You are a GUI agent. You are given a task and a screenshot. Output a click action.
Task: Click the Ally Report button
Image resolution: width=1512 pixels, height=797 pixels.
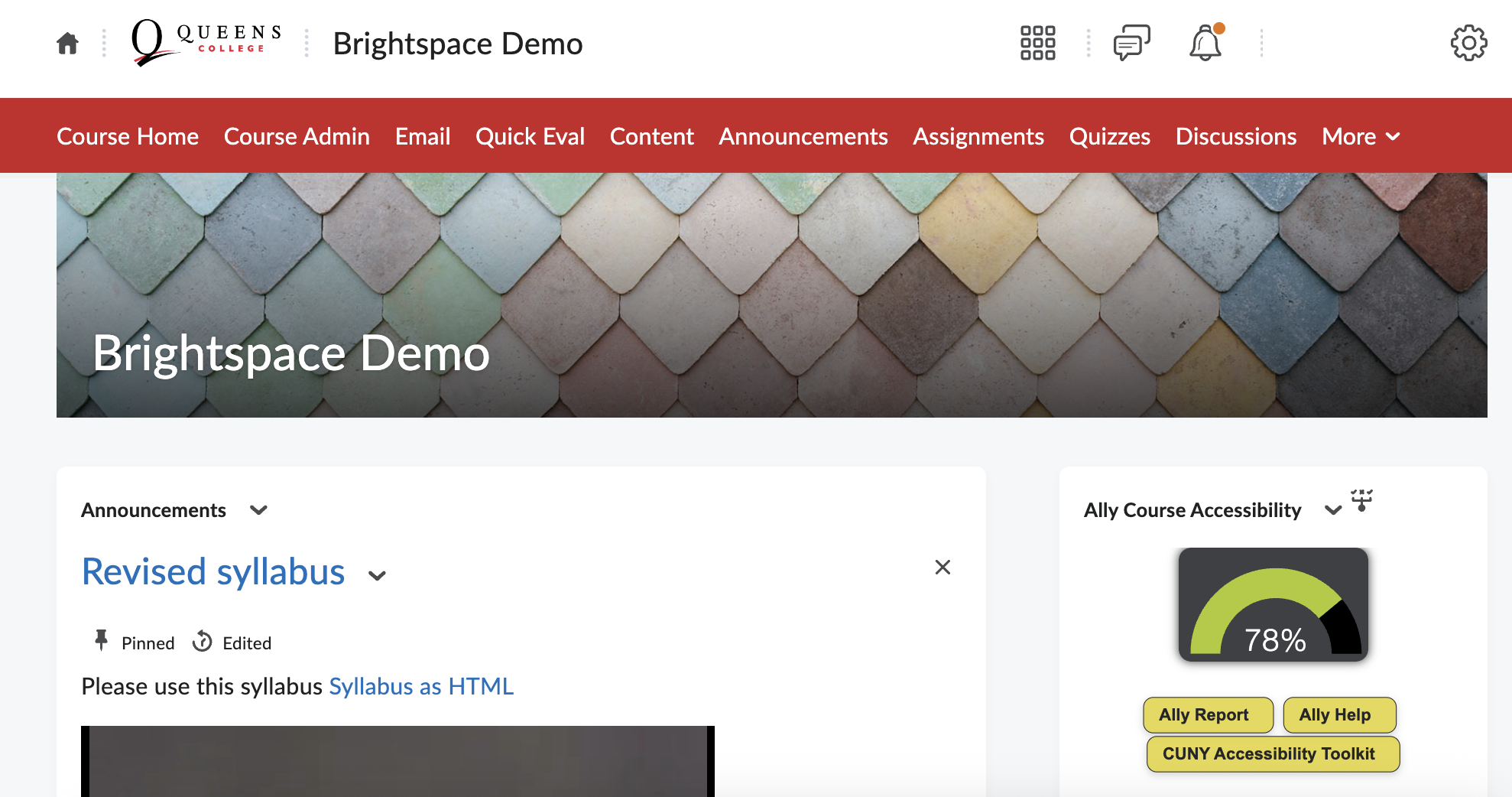point(1208,714)
